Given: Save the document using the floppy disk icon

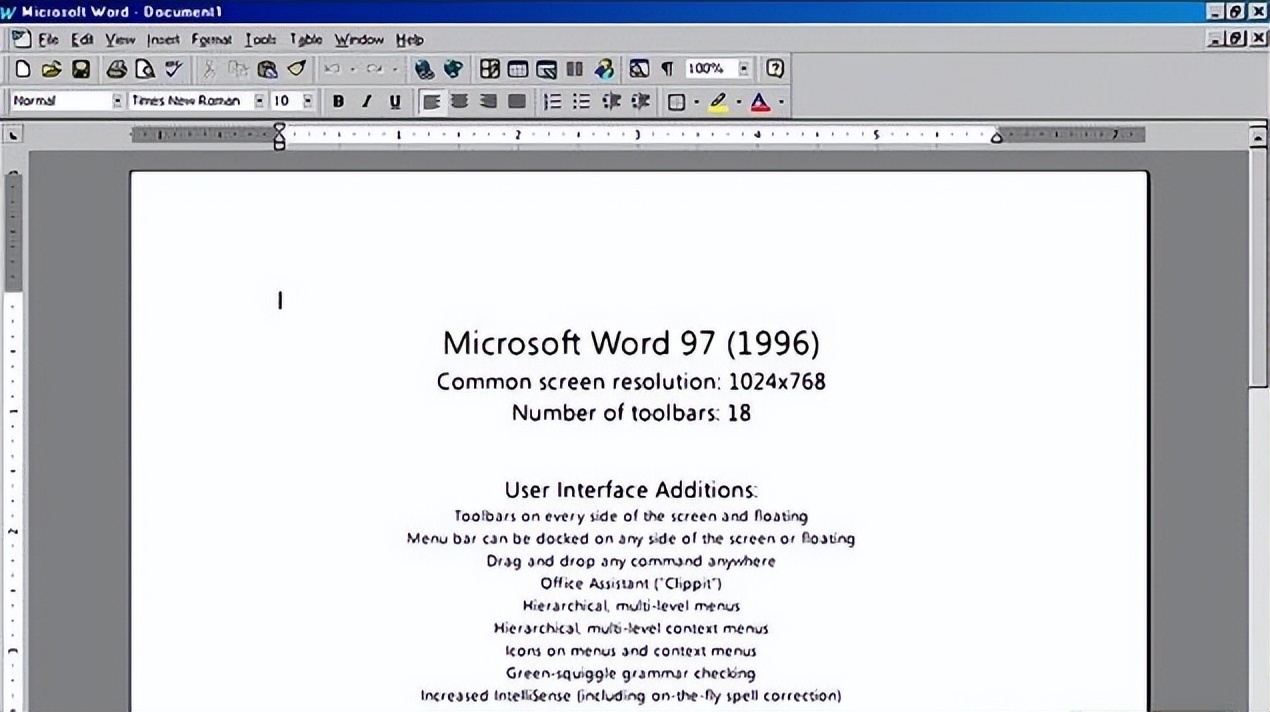Looking at the screenshot, I should 81,70.
